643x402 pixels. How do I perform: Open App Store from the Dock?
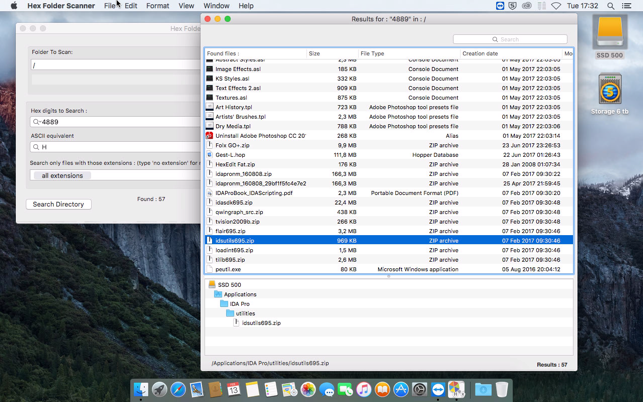click(401, 389)
